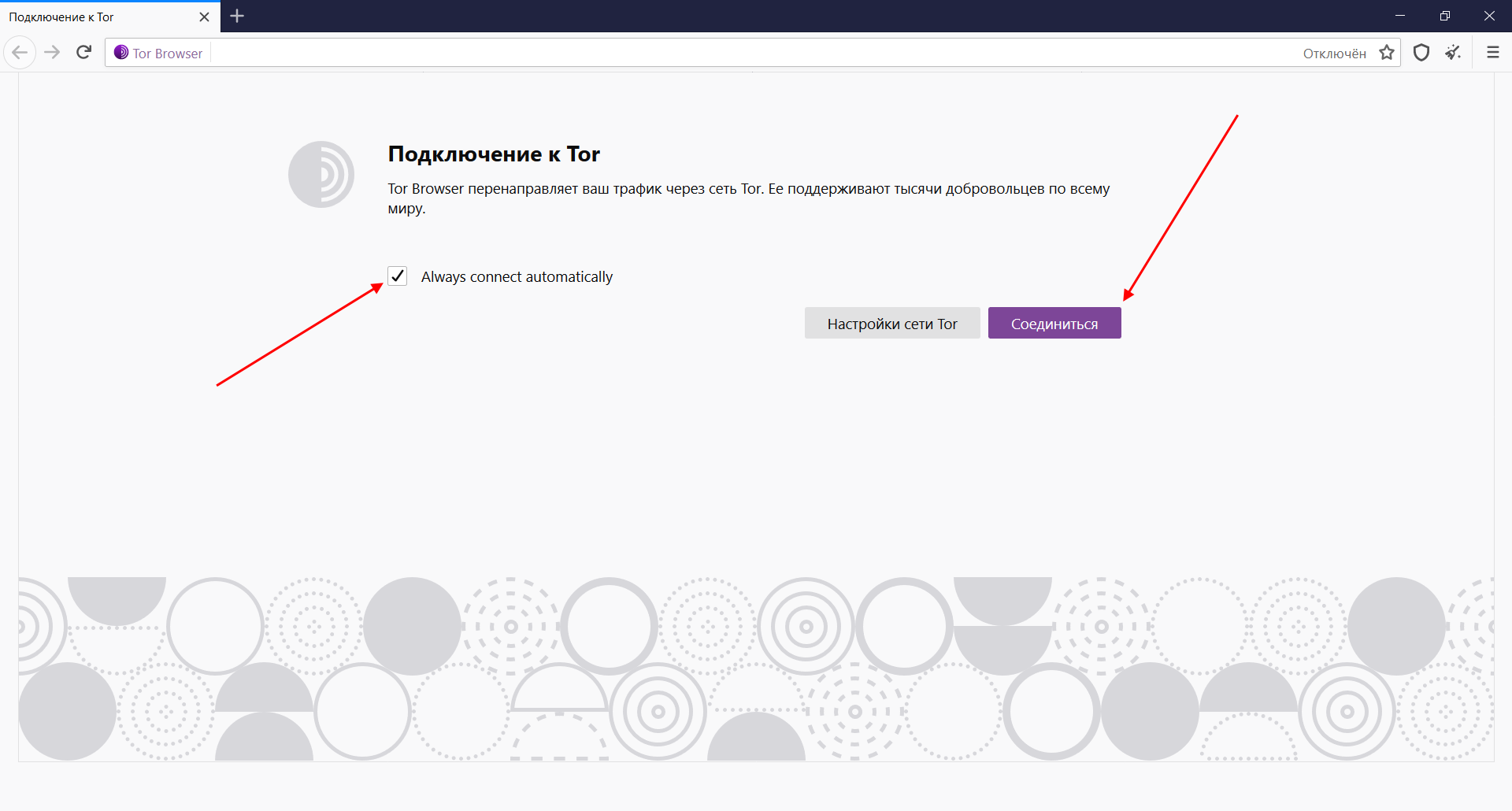Screen dimensions: 1512x811
Task: Click the Tor Browser onion identity icon
Action: 121,53
